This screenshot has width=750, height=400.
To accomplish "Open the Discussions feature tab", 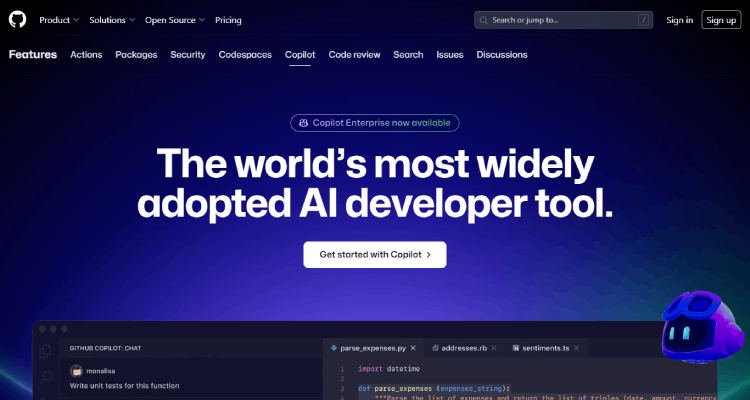I will [x=502, y=55].
